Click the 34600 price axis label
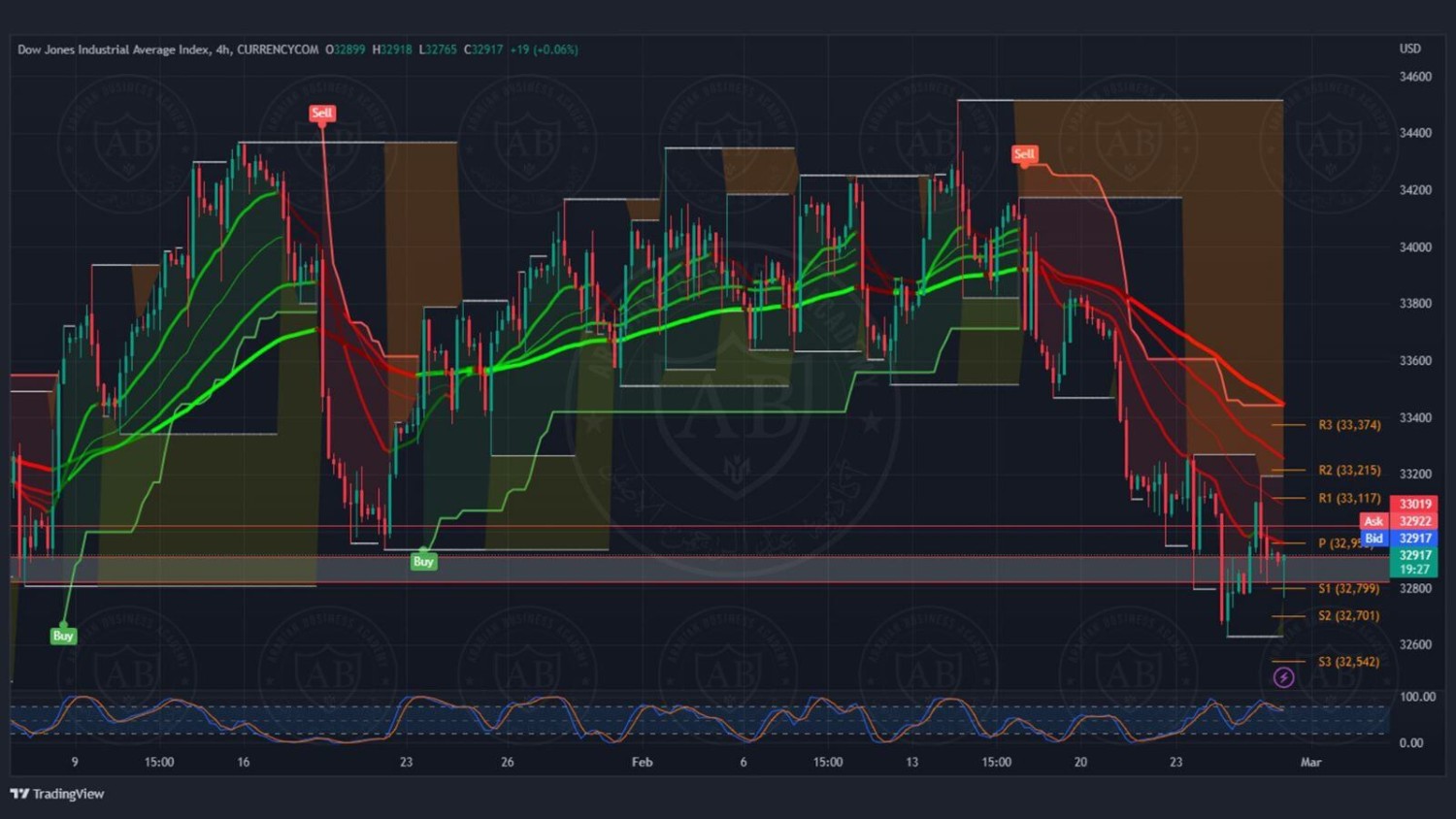Screen dimensions: 1456x819 pos(1414,77)
